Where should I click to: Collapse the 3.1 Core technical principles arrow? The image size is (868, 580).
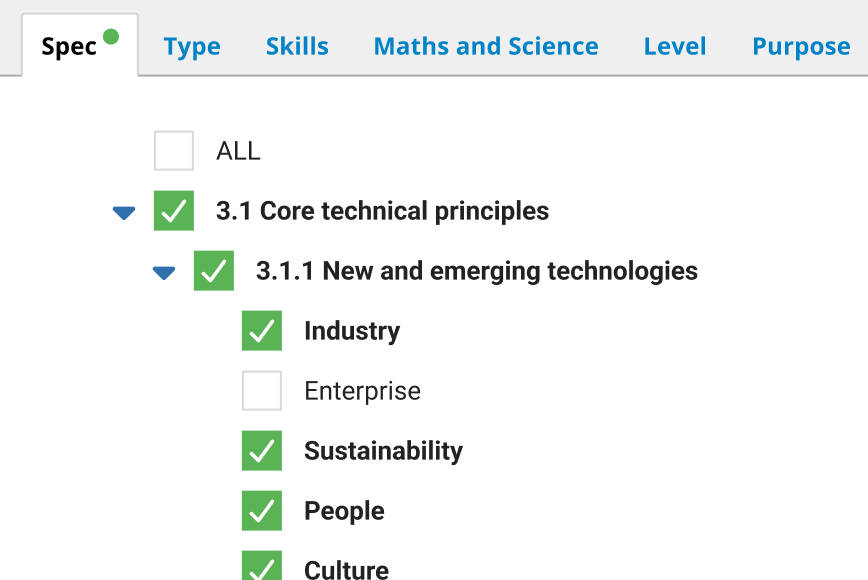coord(124,212)
